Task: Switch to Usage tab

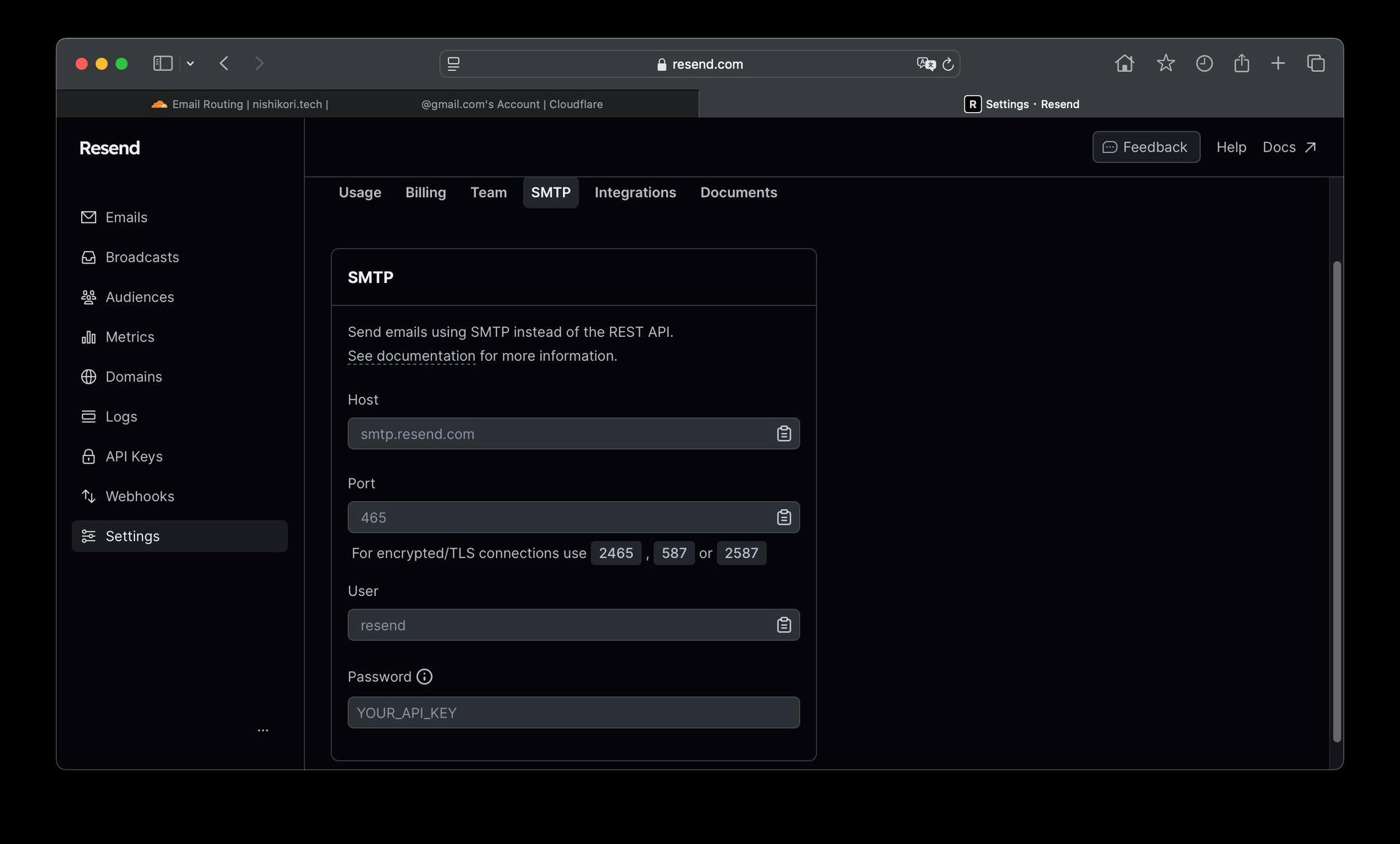Action: tap(360, 193)
